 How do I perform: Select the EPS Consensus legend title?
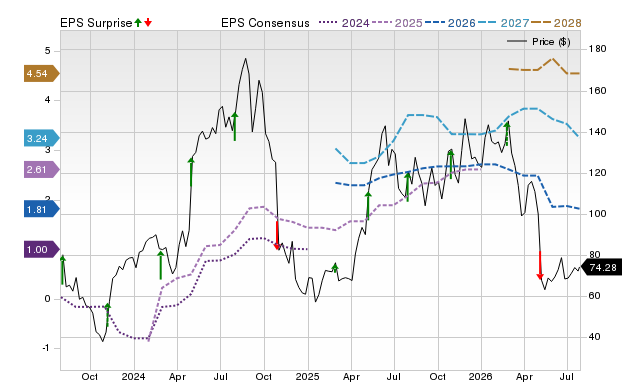(265, 23)
